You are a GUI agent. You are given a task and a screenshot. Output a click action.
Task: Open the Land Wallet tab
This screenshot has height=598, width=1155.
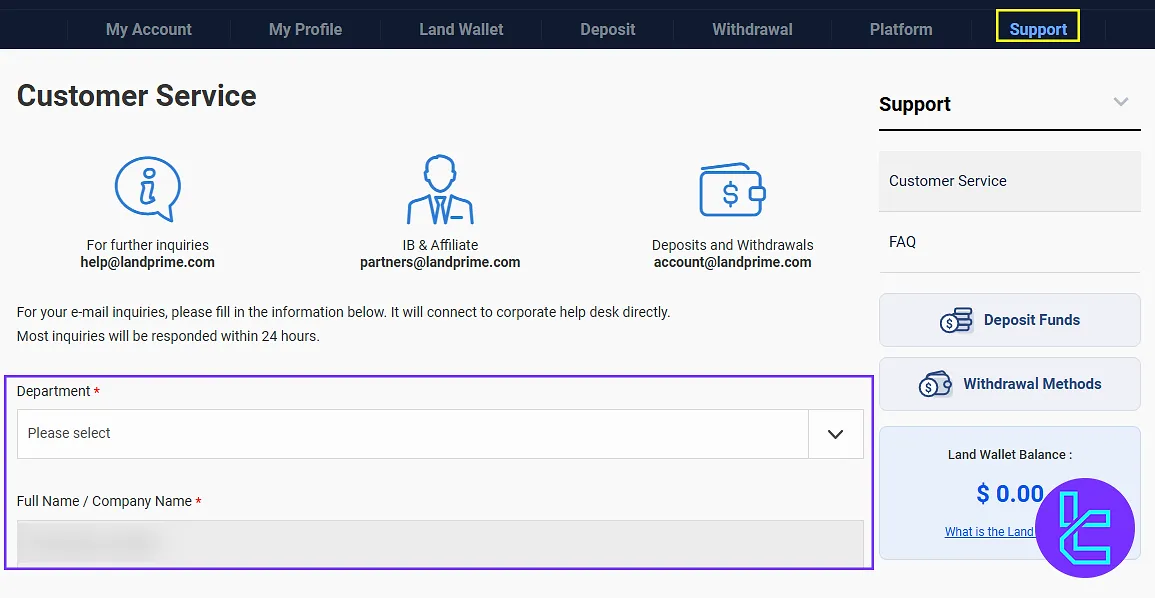(x=461, y=29)
